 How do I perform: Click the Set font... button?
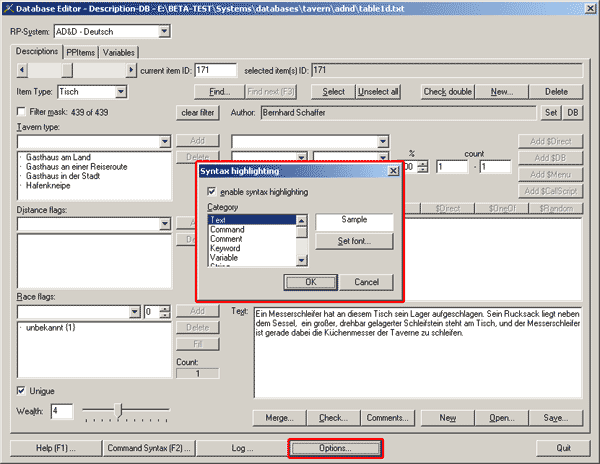tap(354, 242)
